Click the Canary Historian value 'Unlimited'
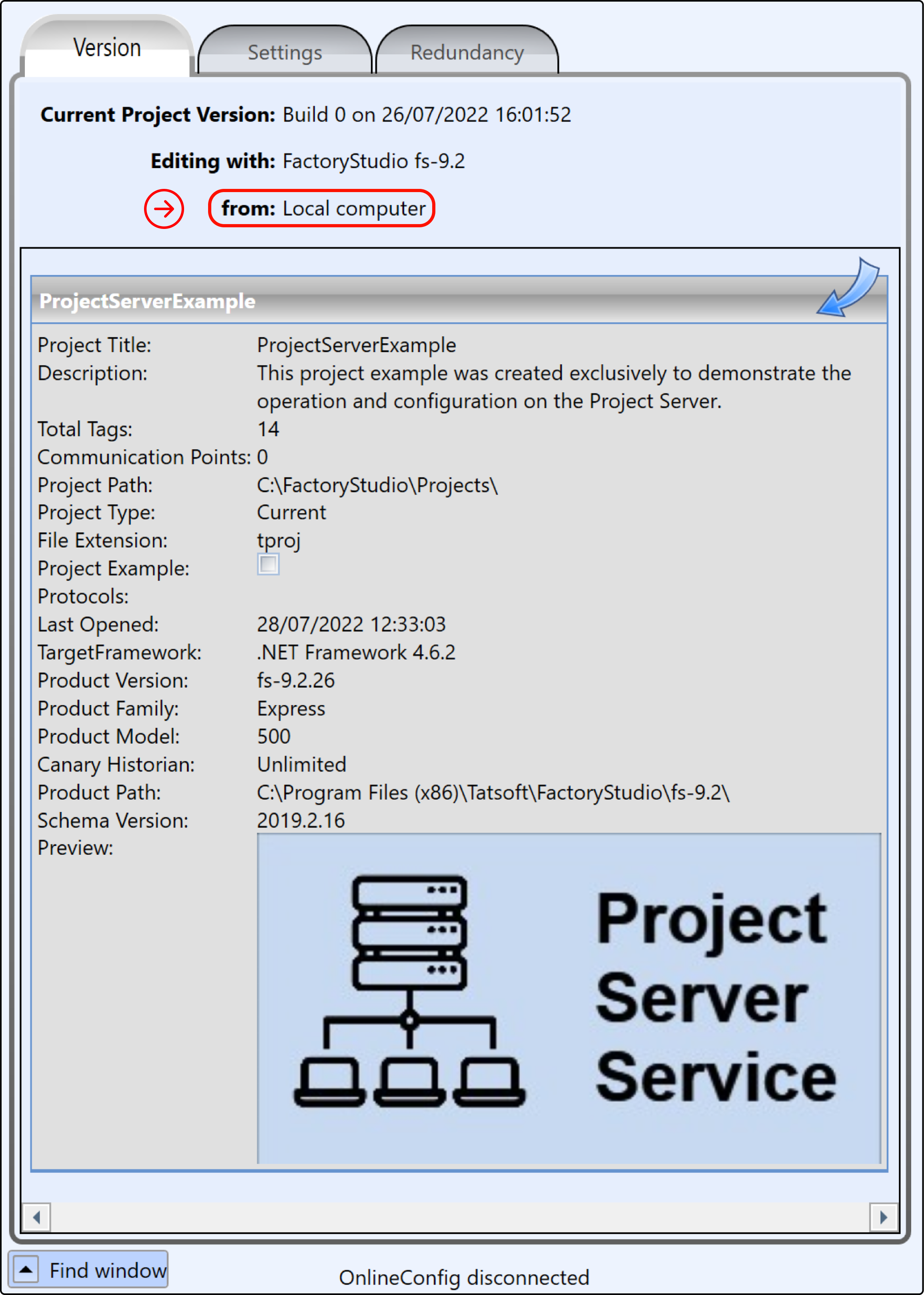The height and width of the screenshot is (1295, 924). (302, 764)
